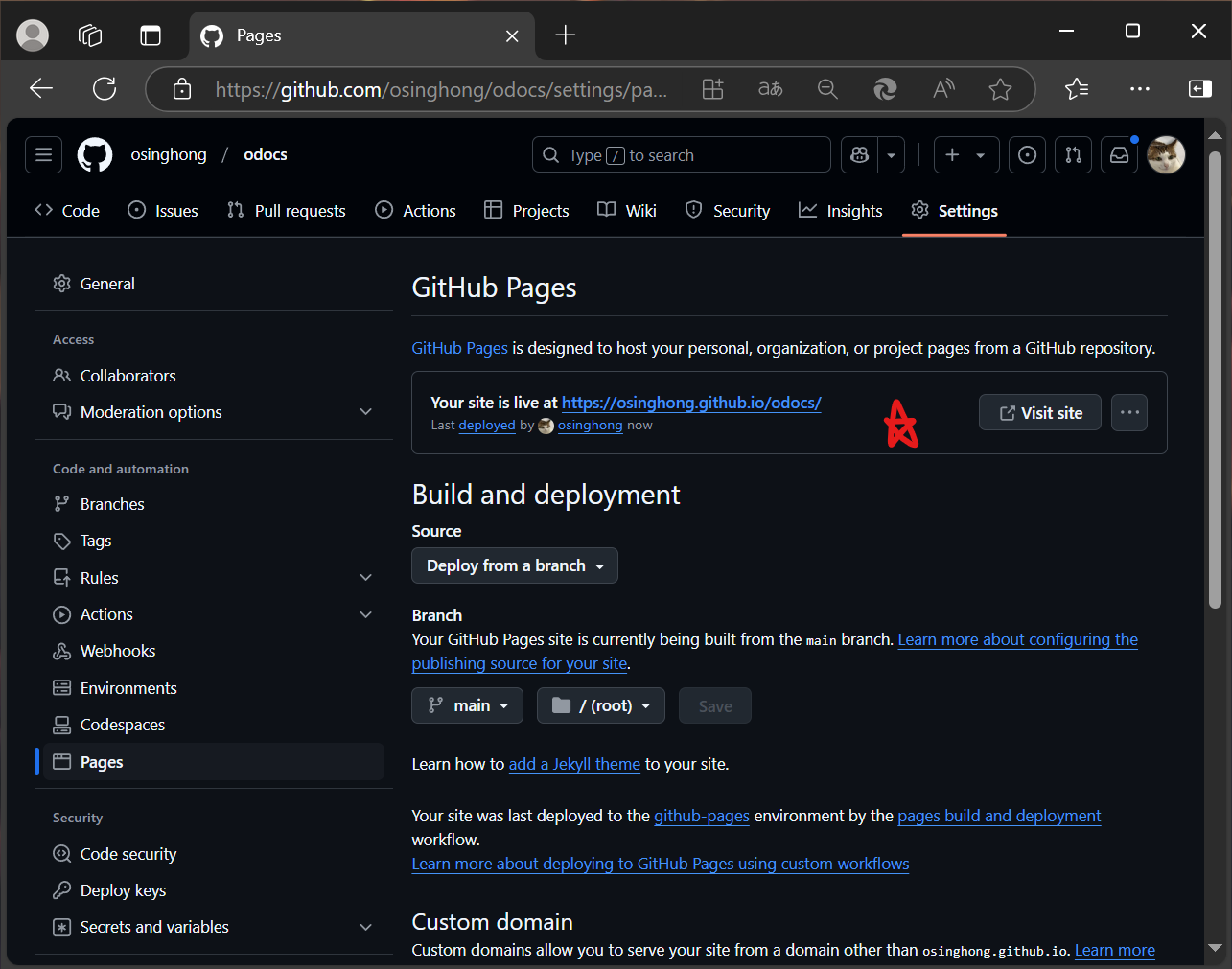Open the user avatar profile menu
Image resolution: width=1232 pixels, height=969 pixels.
(1166, 154)
